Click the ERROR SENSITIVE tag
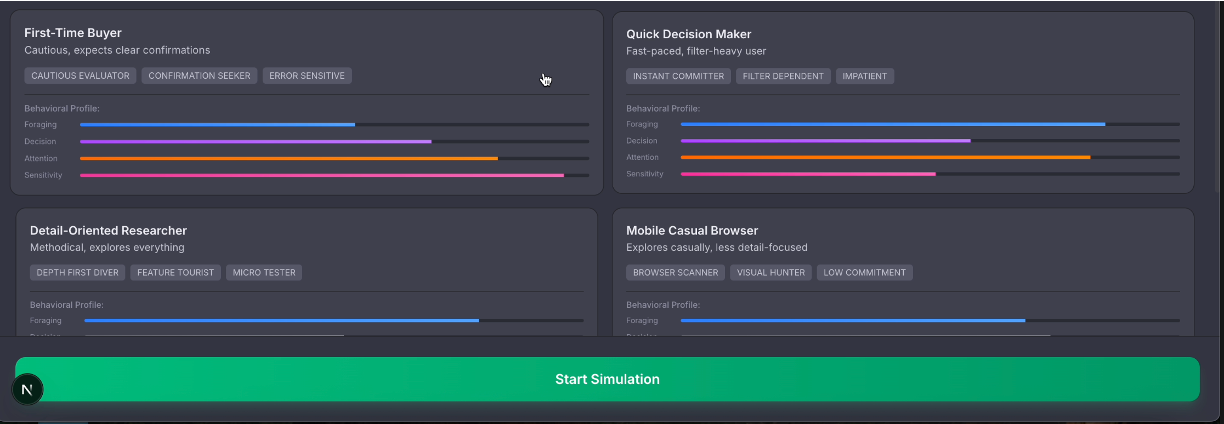This screenshot has width=1224, height=424. [308, 75]
